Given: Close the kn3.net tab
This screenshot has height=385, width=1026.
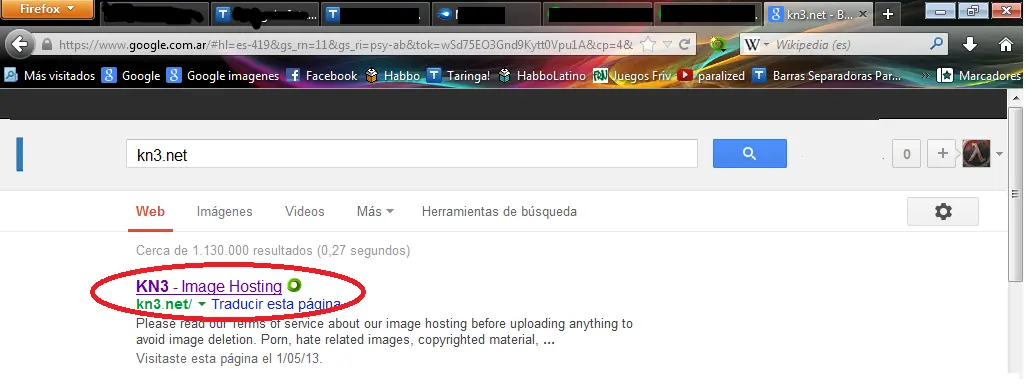Looking at the screenshot, I should [863, 14].
